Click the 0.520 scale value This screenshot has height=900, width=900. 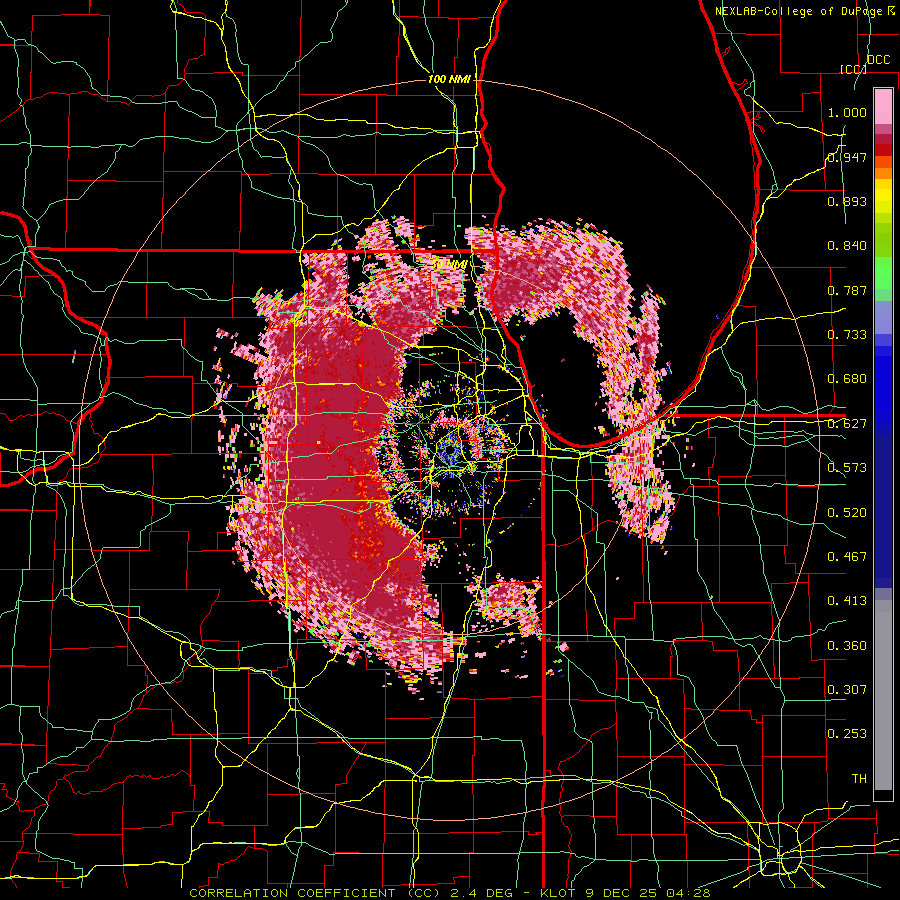coord(847,513)
